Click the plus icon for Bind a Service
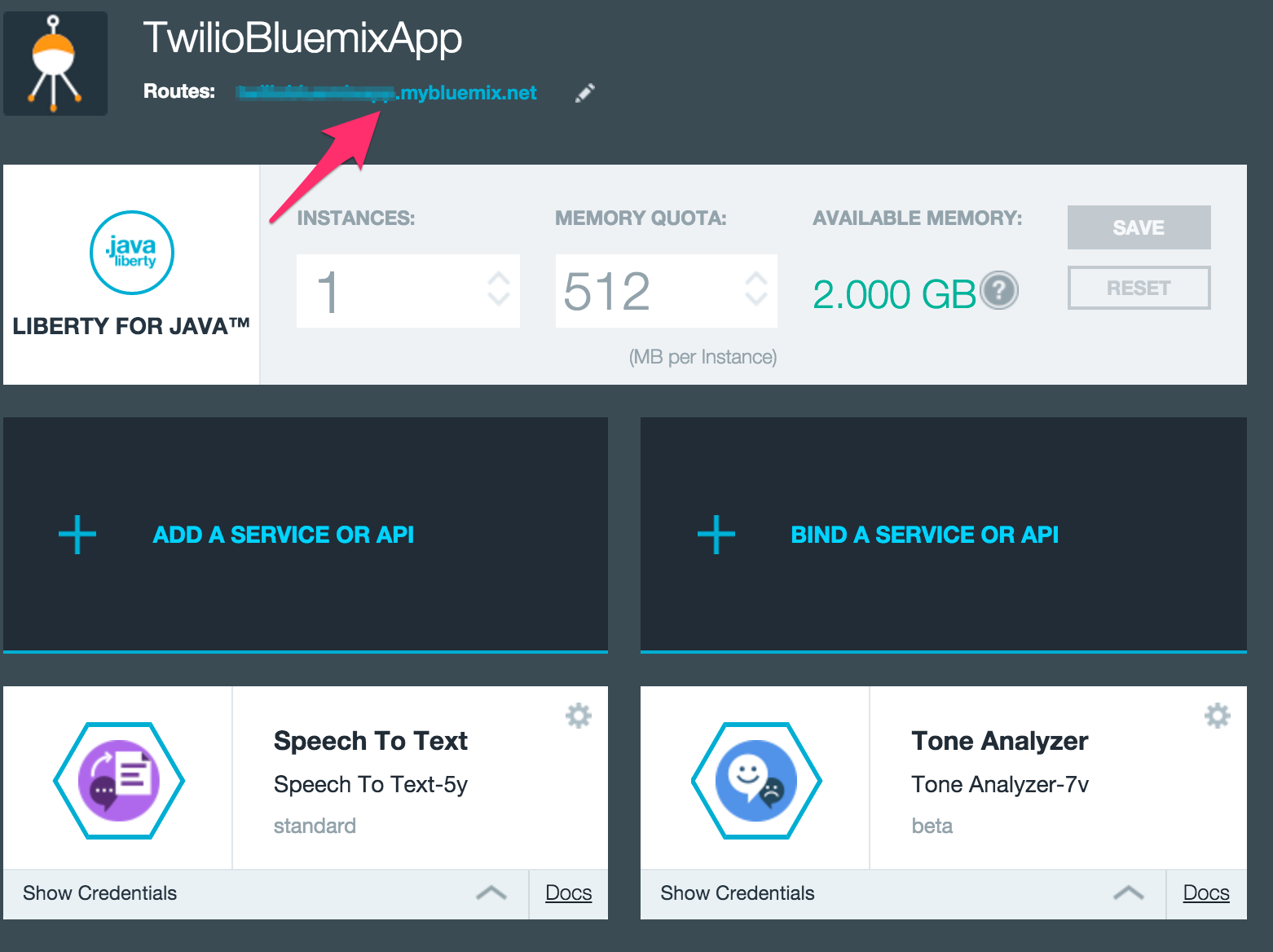 (716, 535)
